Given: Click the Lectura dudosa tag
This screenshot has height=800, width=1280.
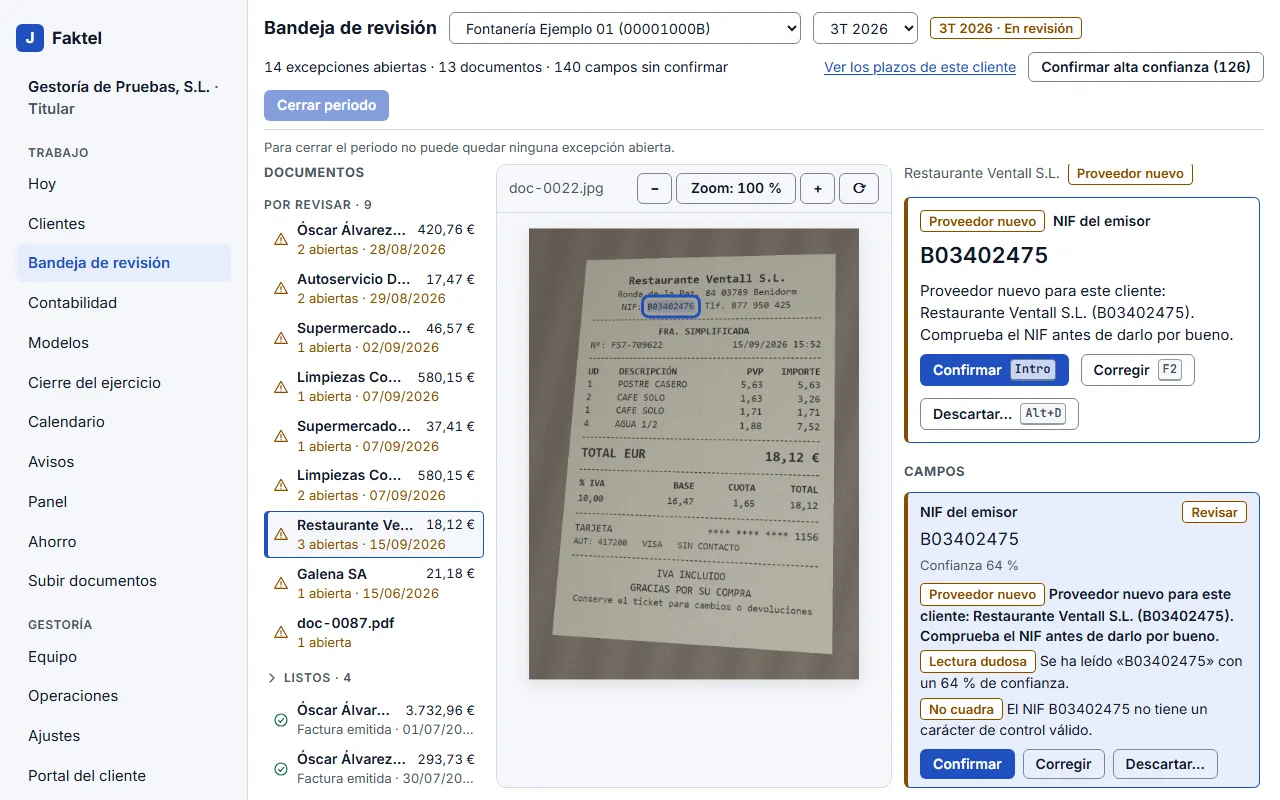Looking at the screenshot, I should [x=977, y=661].
